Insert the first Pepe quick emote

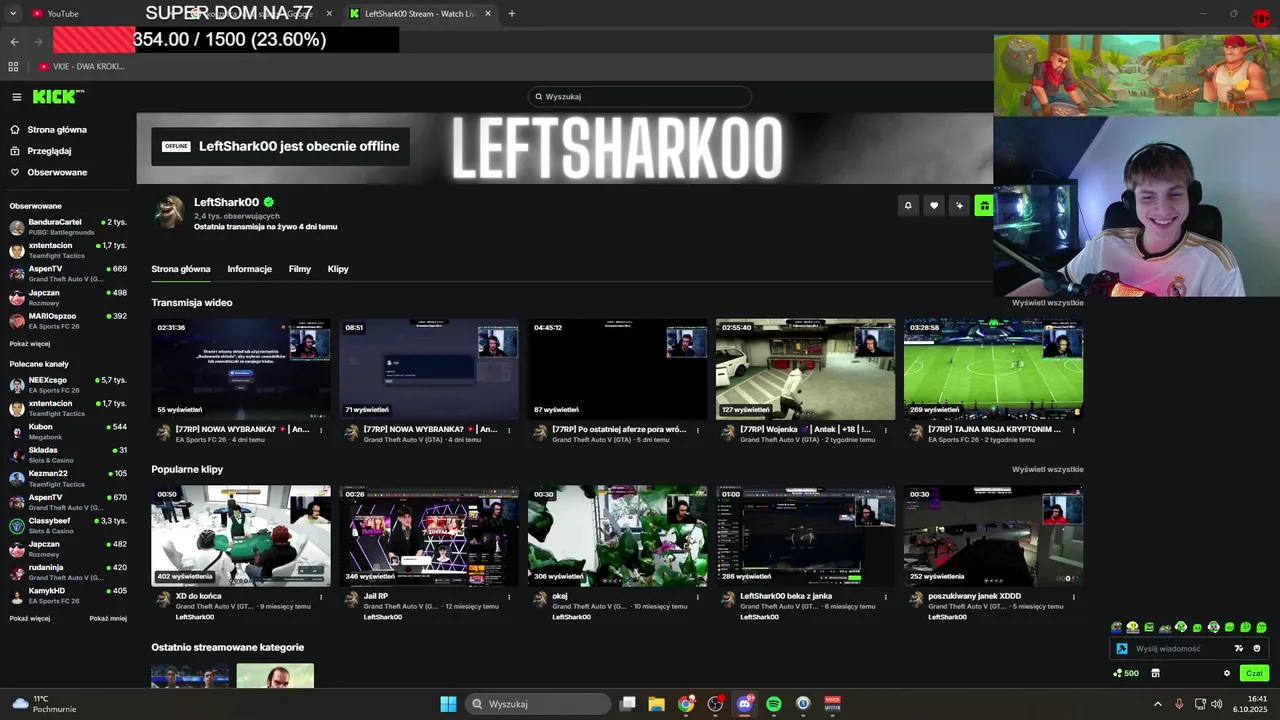pos(1117,627)
